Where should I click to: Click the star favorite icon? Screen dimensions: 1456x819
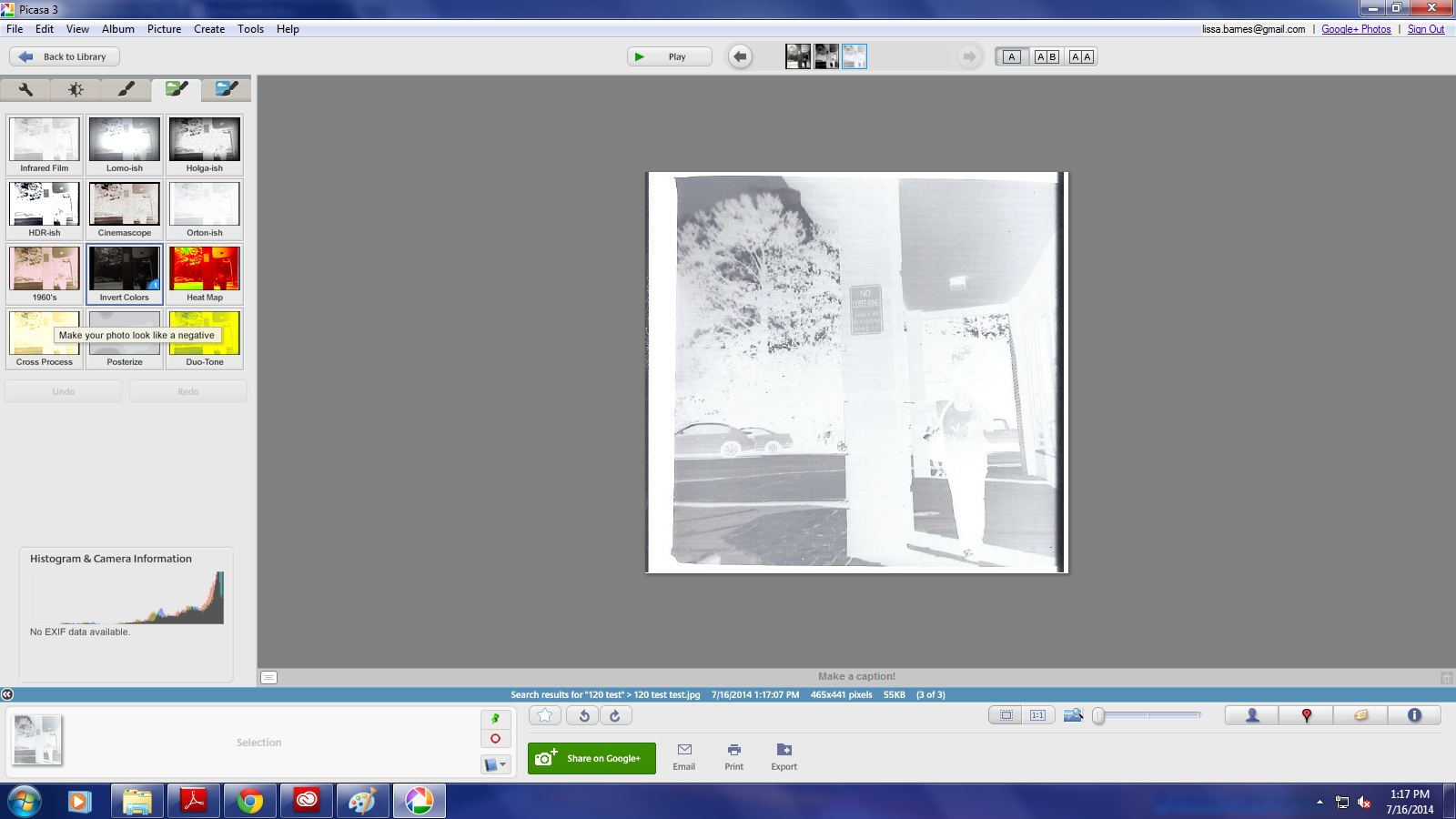click(544, 715)
